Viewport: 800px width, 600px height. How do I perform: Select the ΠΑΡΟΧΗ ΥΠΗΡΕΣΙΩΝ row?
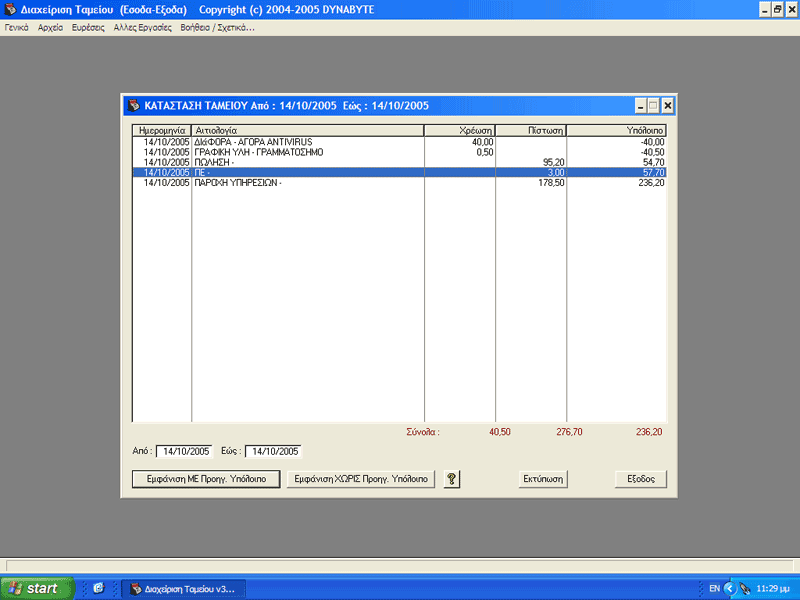pos(399,183)
